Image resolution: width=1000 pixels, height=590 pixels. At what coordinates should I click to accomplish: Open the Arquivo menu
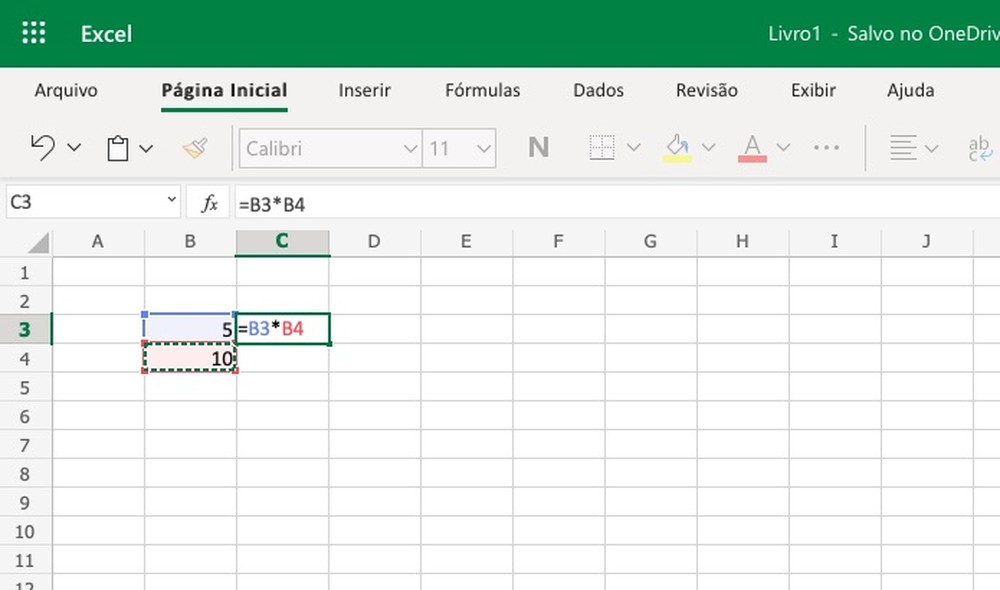(65, 90)
